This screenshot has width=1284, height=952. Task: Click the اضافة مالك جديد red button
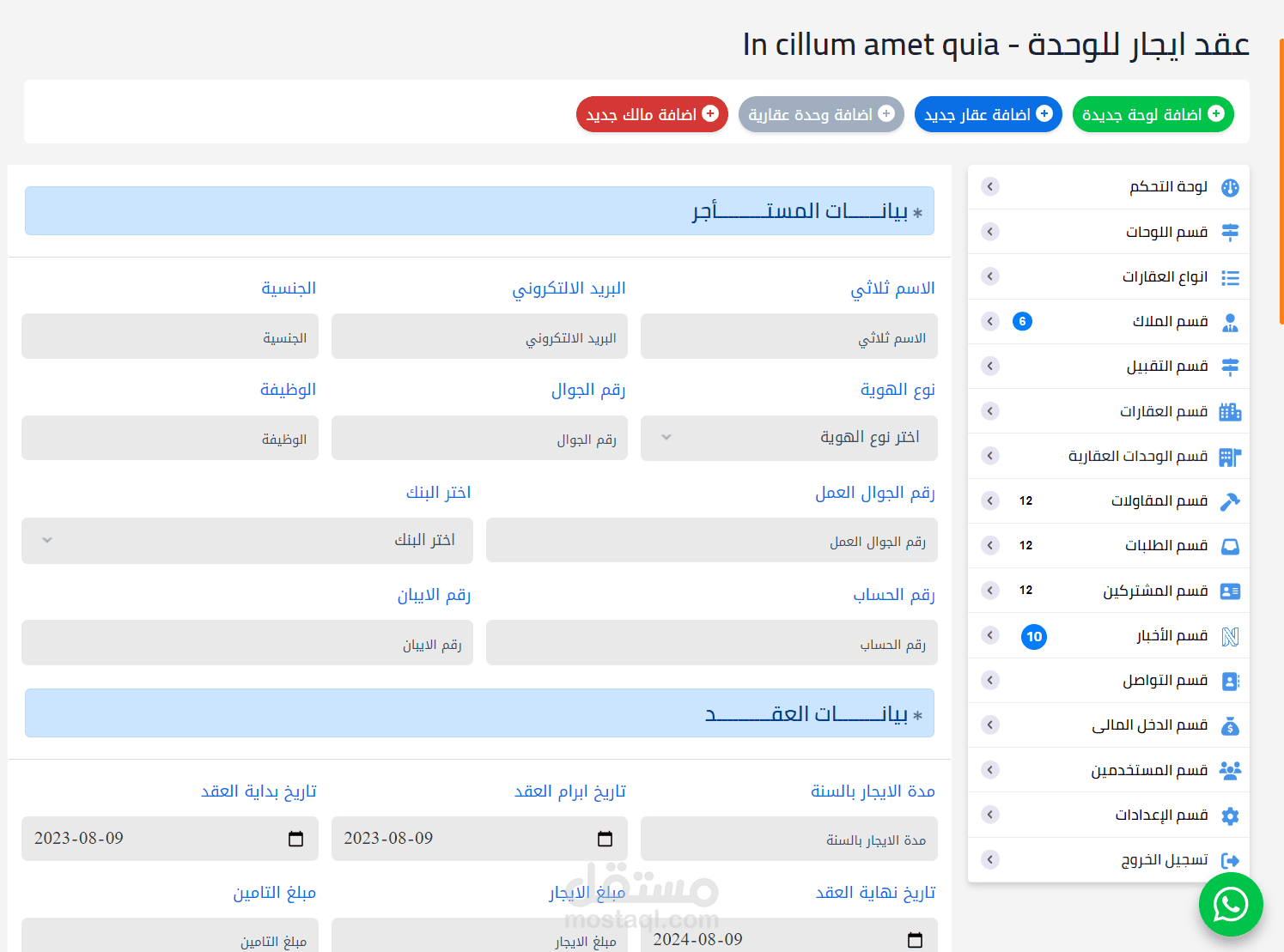[652, 113]
